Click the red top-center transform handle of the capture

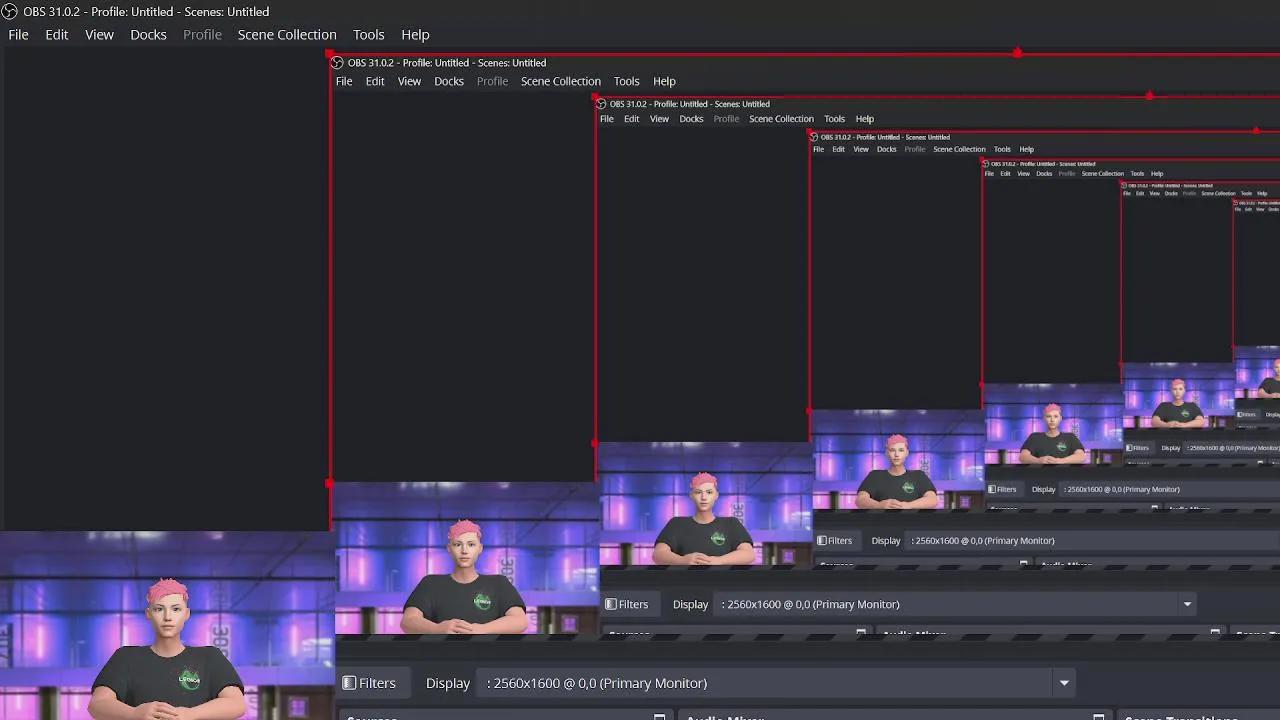click(1018, 52)
